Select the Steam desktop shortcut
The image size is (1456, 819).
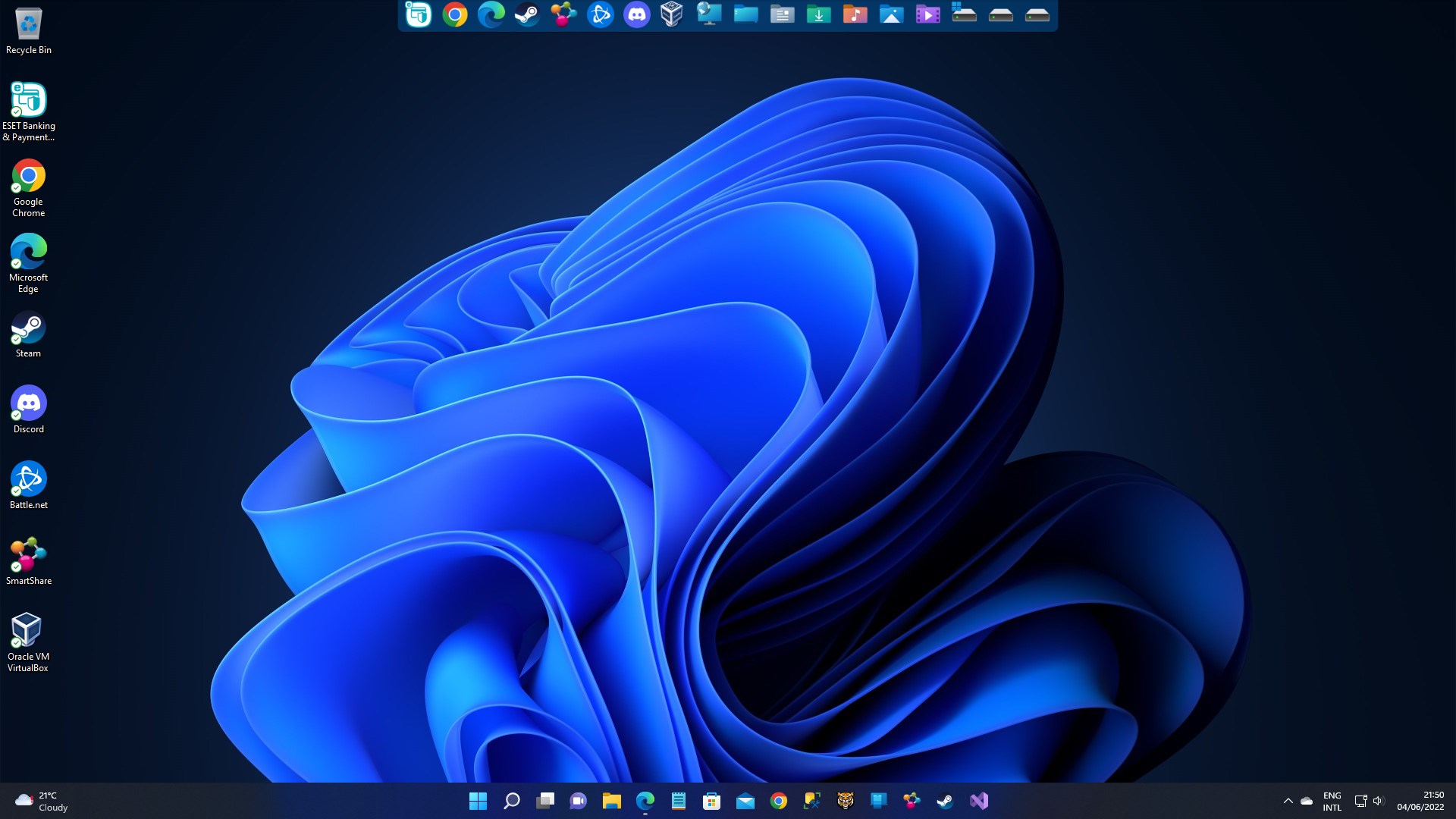point(28,335)
